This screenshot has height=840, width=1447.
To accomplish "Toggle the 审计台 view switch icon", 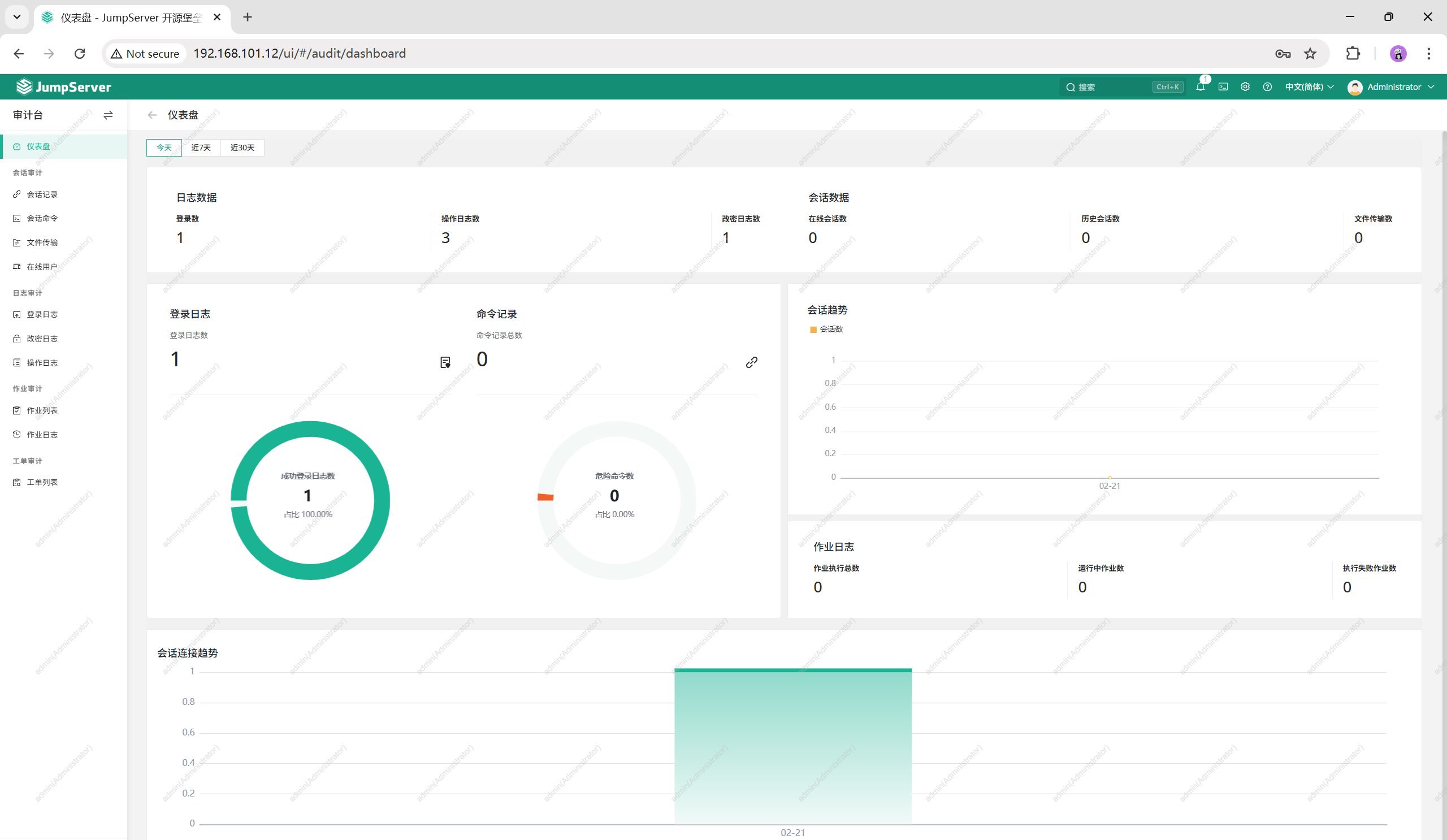I will [108, 115].
